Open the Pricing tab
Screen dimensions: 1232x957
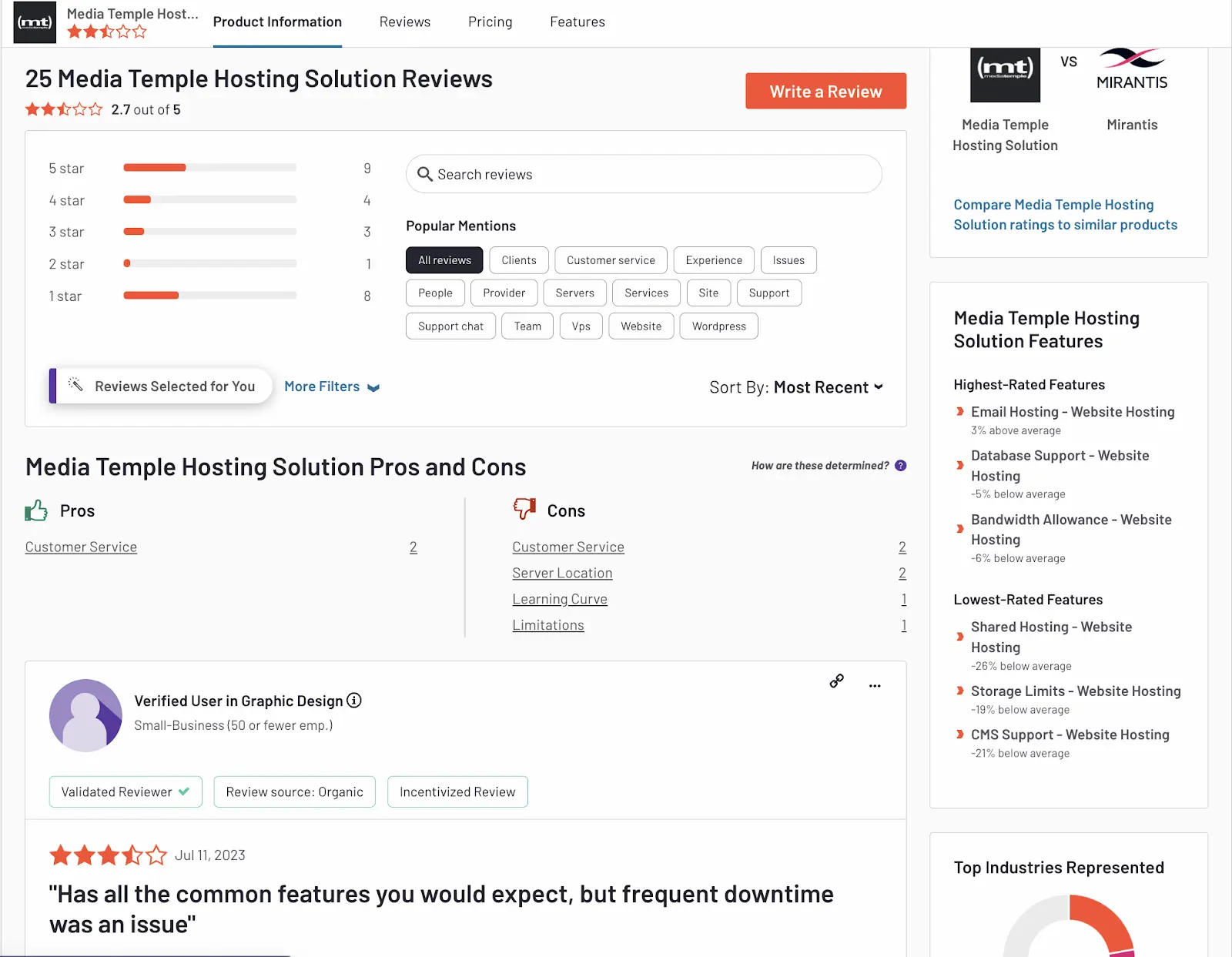(490, 22)
